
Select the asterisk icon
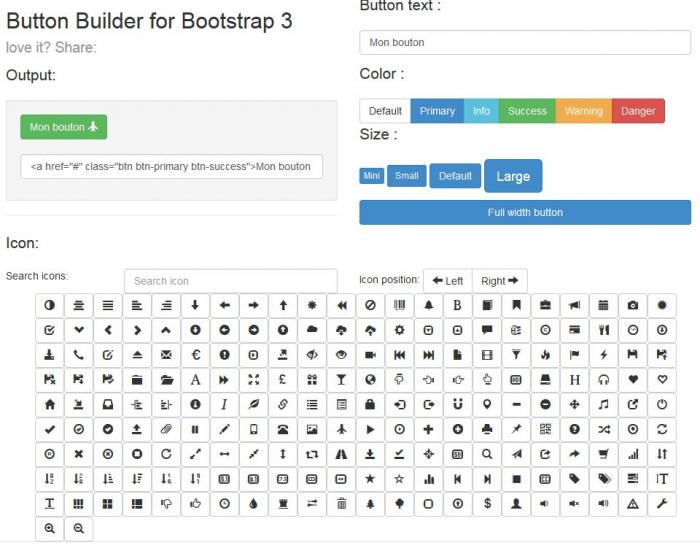(x=312, y=305)
